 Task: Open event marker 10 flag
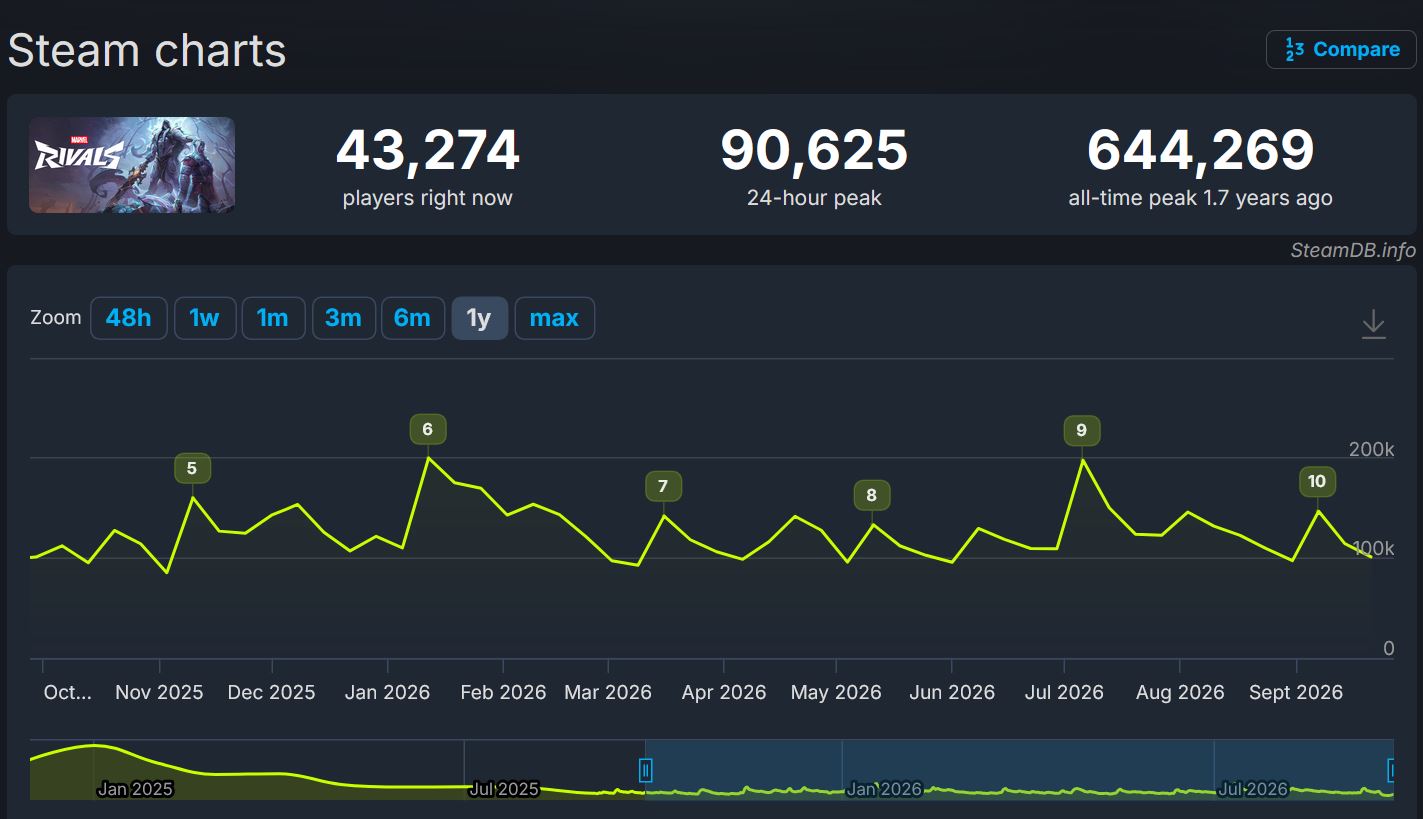click(x=1317, y=481)
